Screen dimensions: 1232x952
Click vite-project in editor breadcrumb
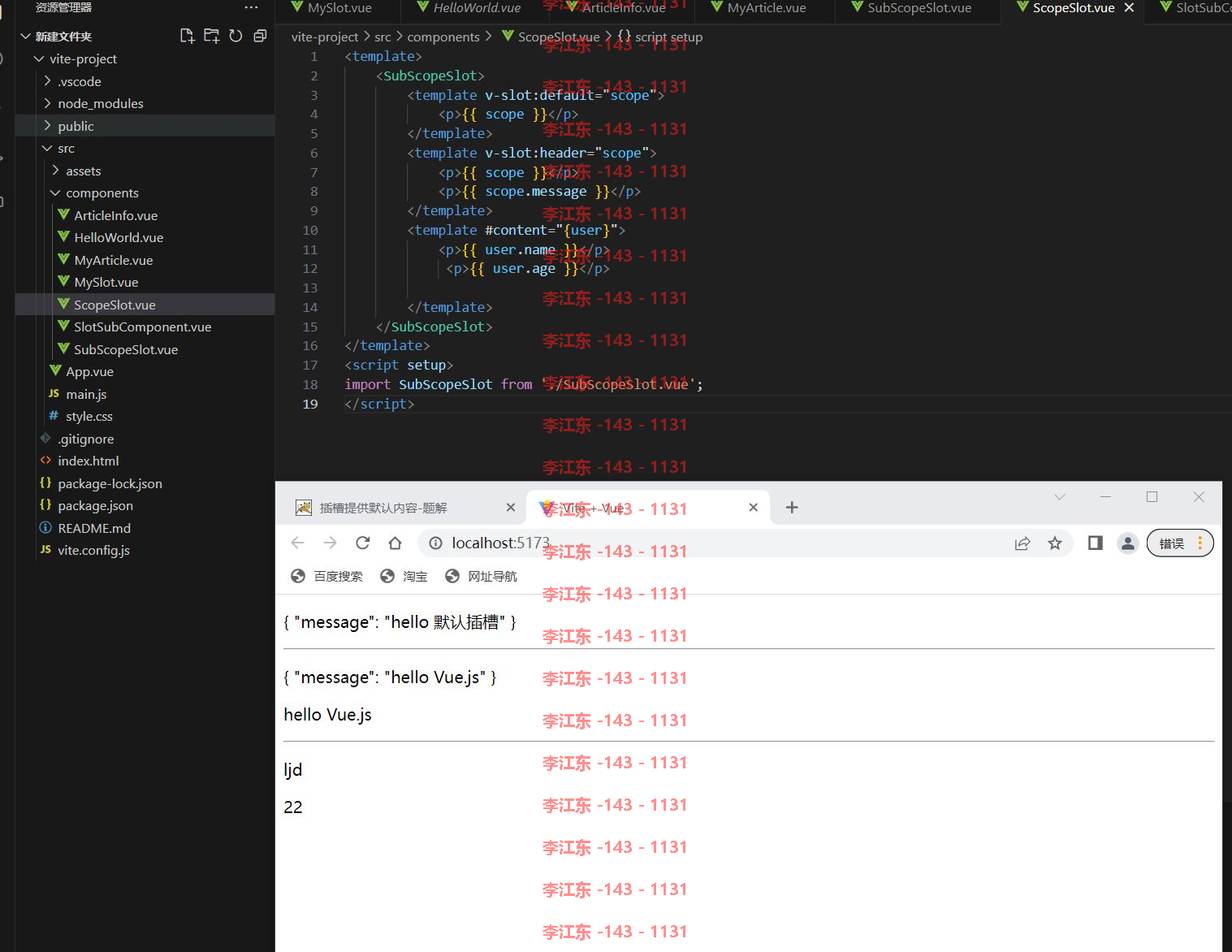(x=325, y=37)
